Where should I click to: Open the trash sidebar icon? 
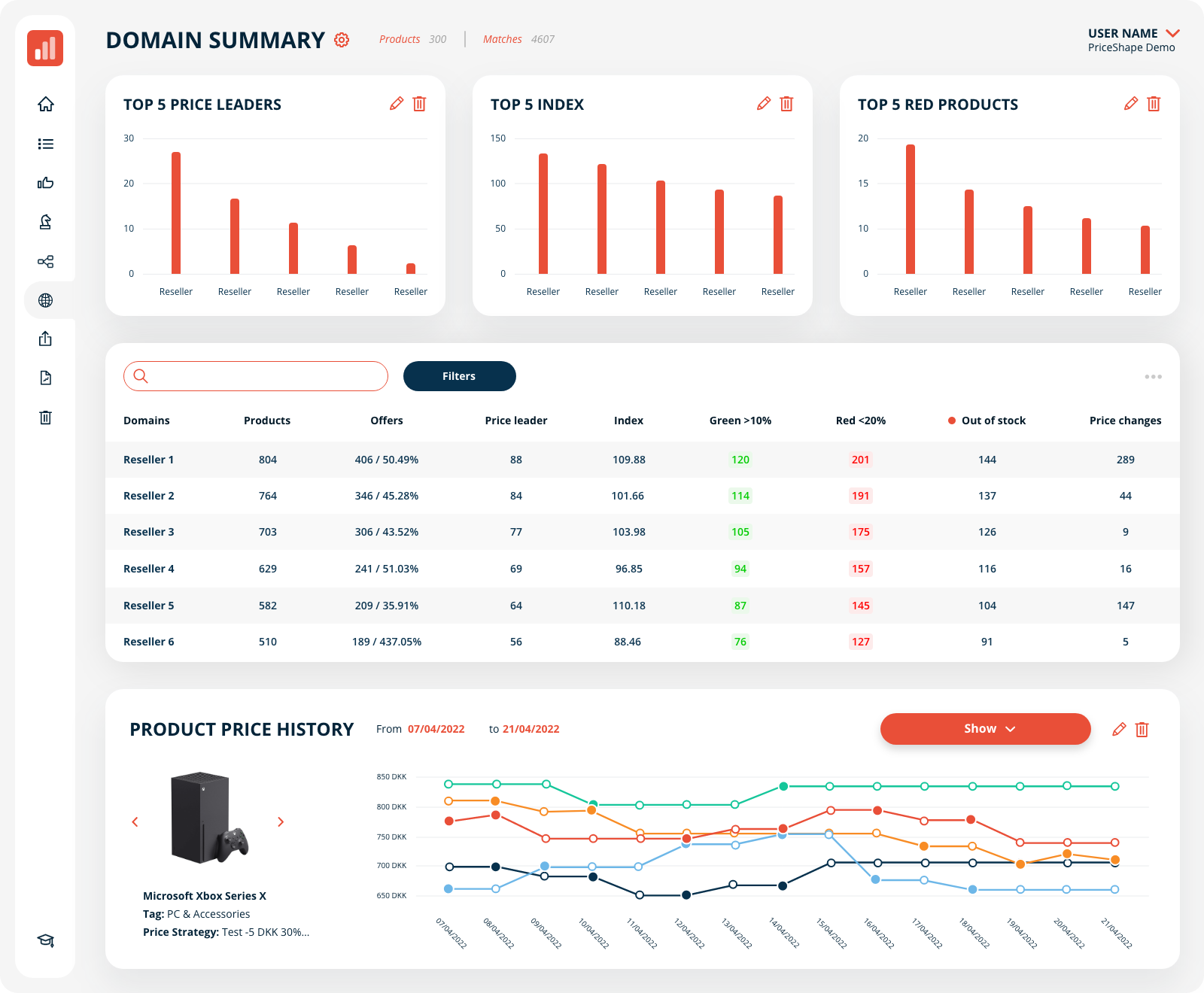pyautogui.click(x=46, y=417)
